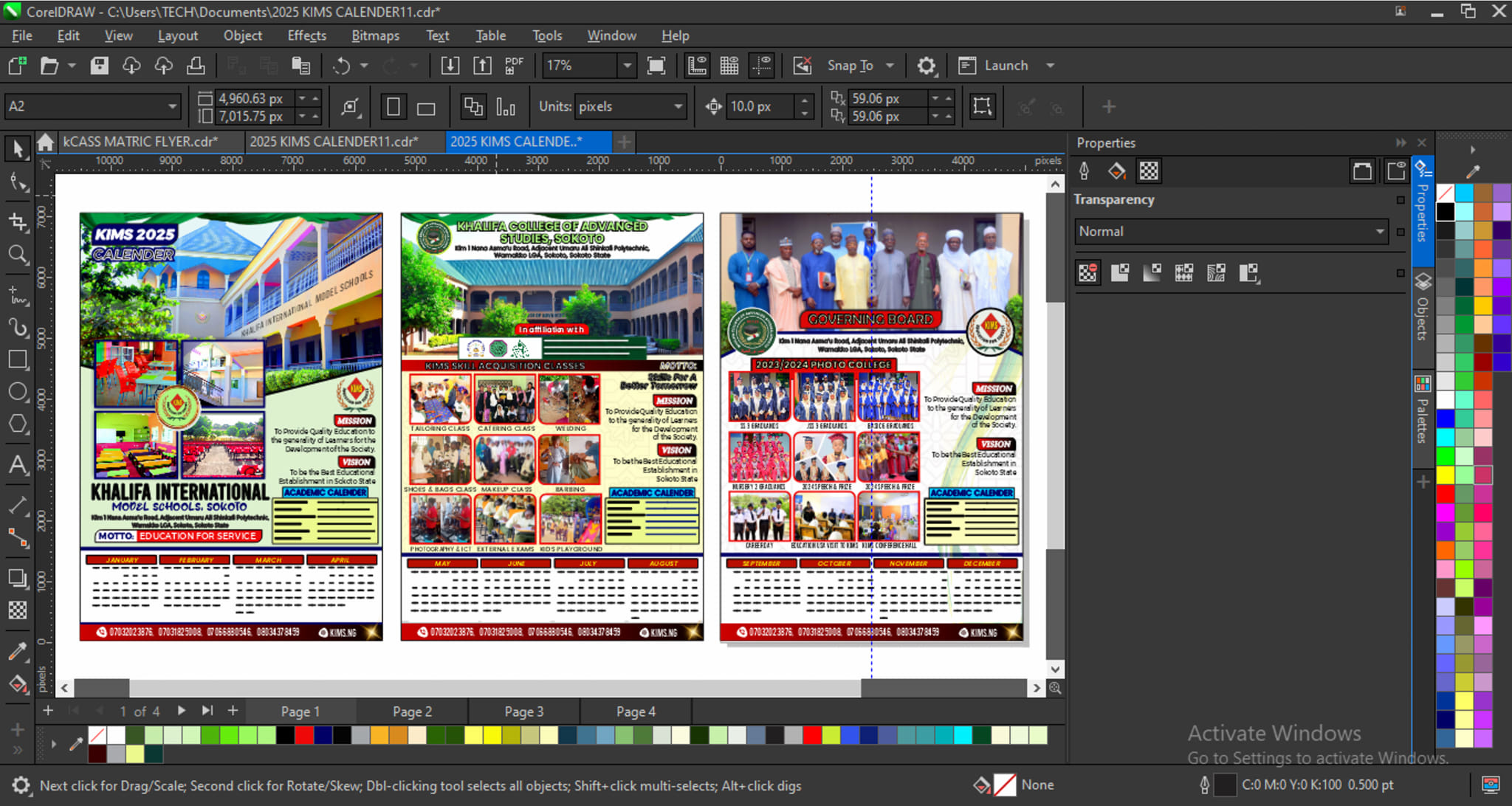The height and width of the screenshot is (806, 1512).
Task: Go to next page arrow
Action: [181, 711]
